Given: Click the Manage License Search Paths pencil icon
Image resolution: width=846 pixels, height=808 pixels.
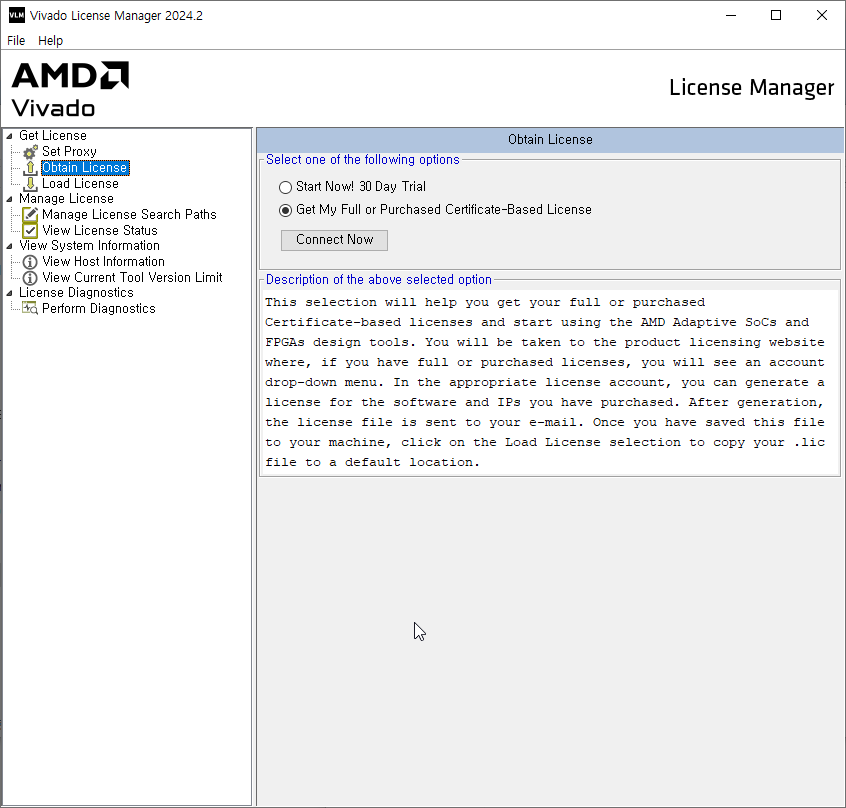Looking at the screenshot, I should (x=30, y=215).
